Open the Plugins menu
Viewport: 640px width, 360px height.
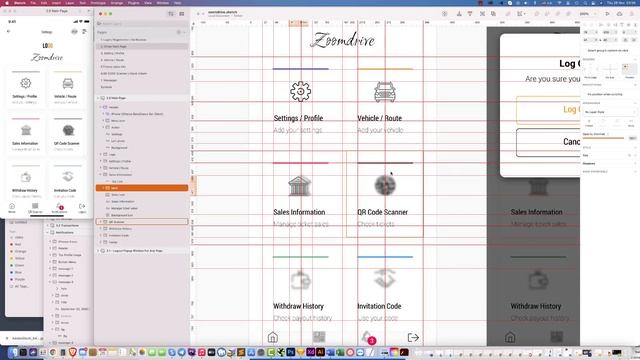coord(133,2)
